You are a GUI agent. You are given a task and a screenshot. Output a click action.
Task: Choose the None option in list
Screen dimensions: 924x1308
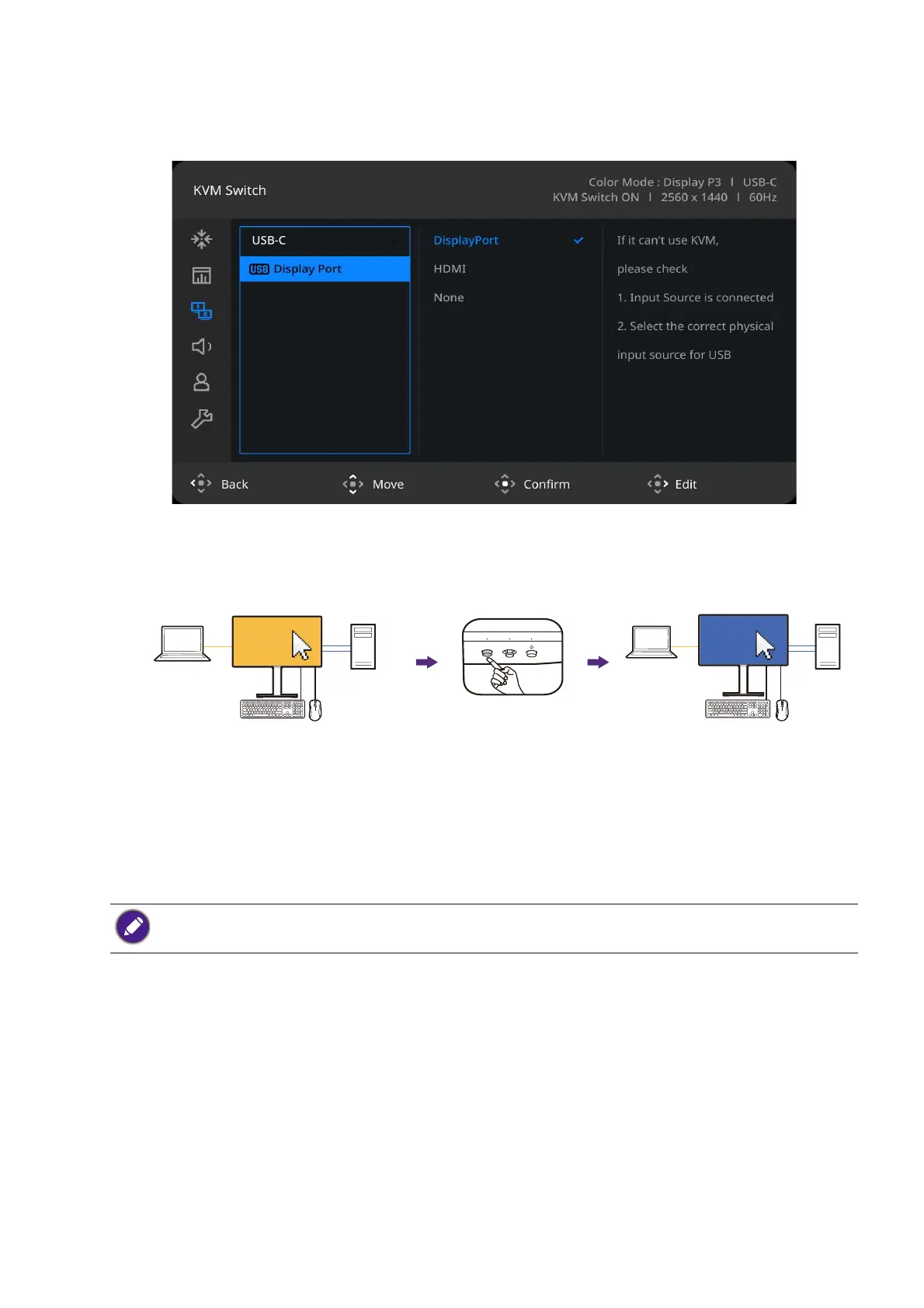click(x=449, y=297)
